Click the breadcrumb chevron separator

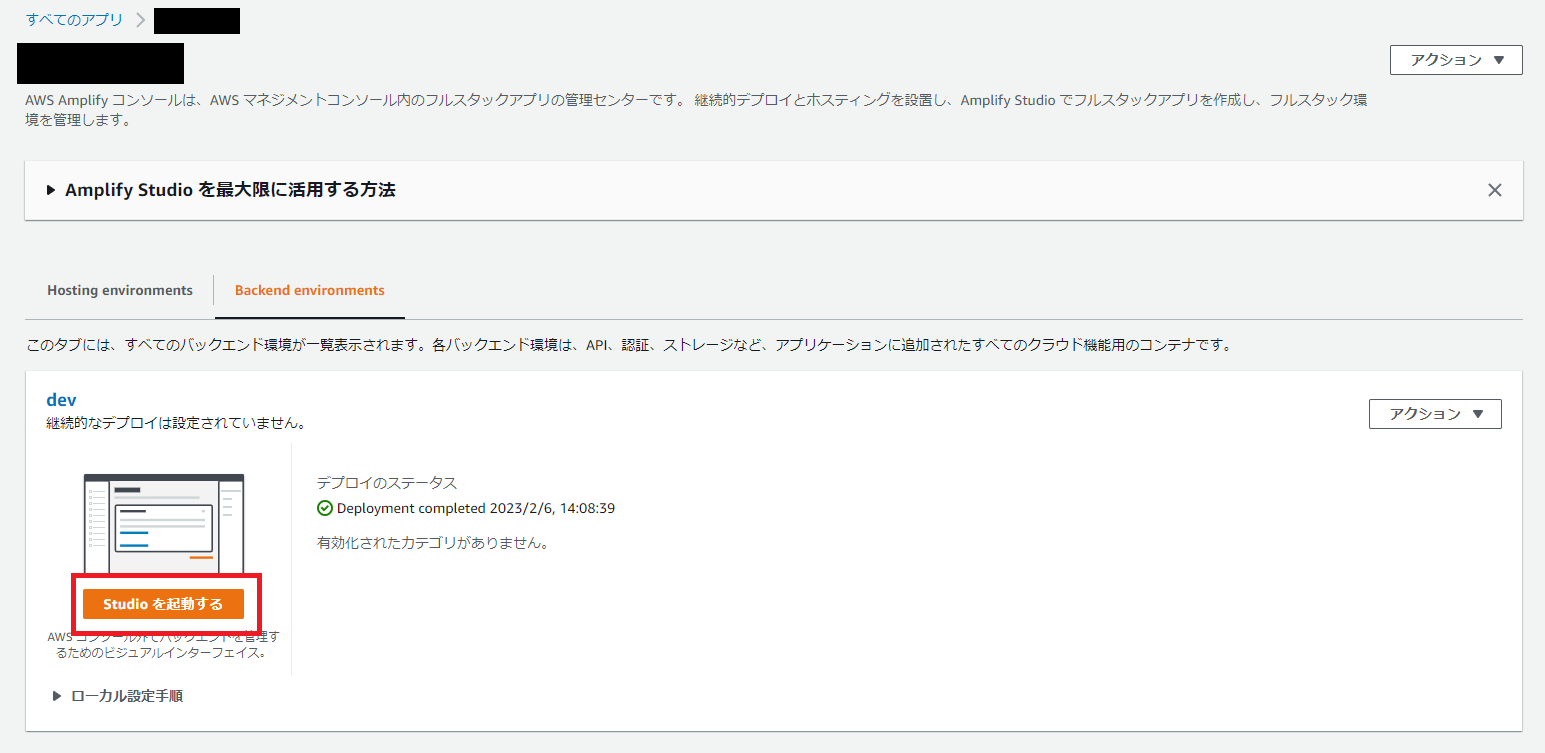tap(140, 20)
